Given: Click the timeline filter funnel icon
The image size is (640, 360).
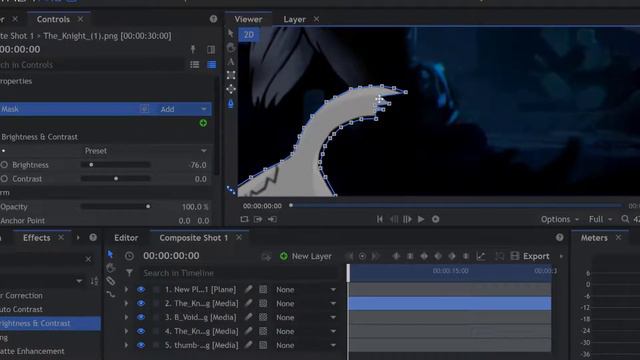Looking at the screenshot, I should (x=129, y=273).
